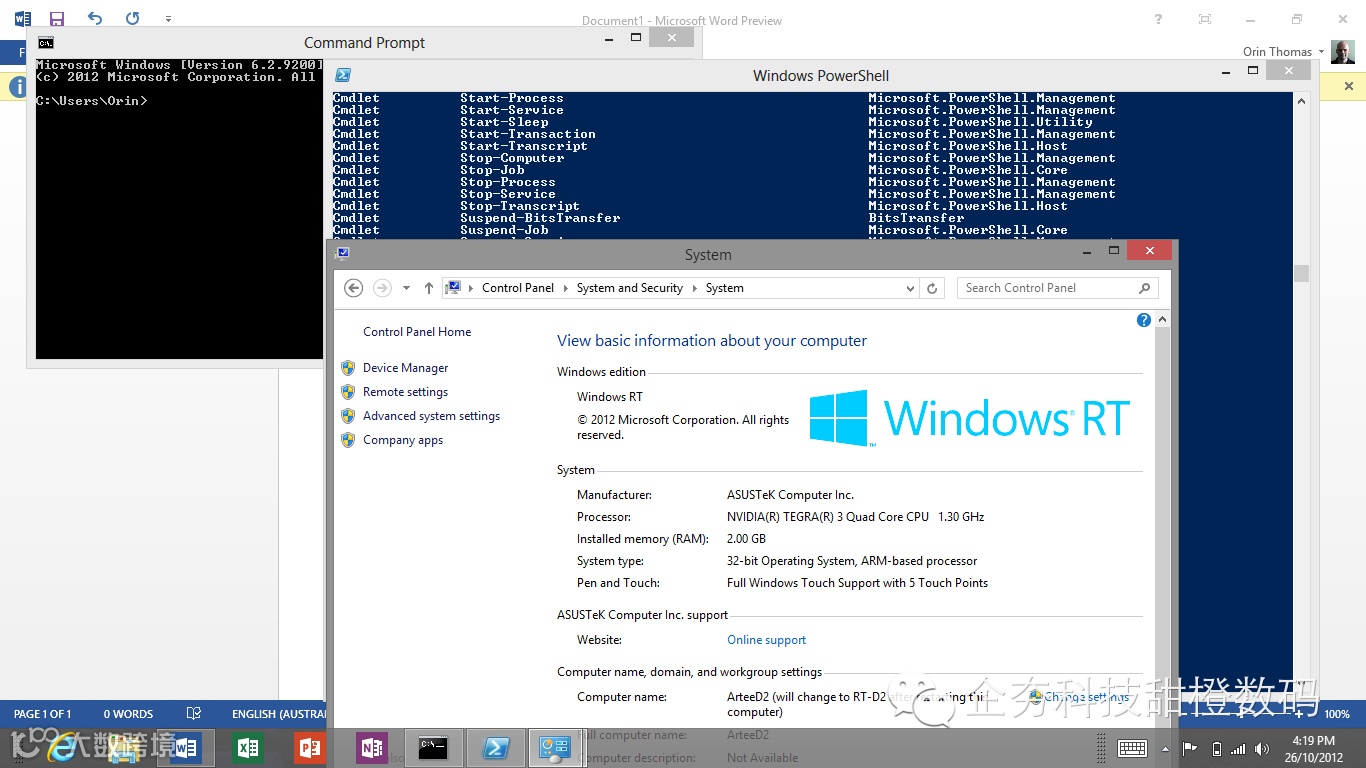The image size is (1366, 768).
Task: Click the Word application icon in title bar
Action: (x=22, y=19)
